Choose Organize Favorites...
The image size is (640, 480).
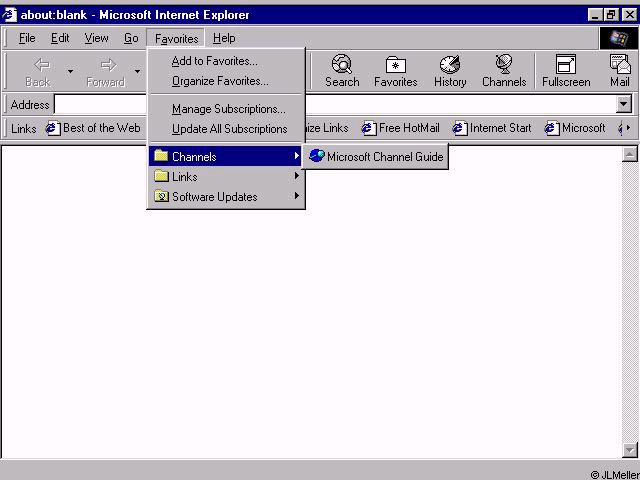coord(226,81)
